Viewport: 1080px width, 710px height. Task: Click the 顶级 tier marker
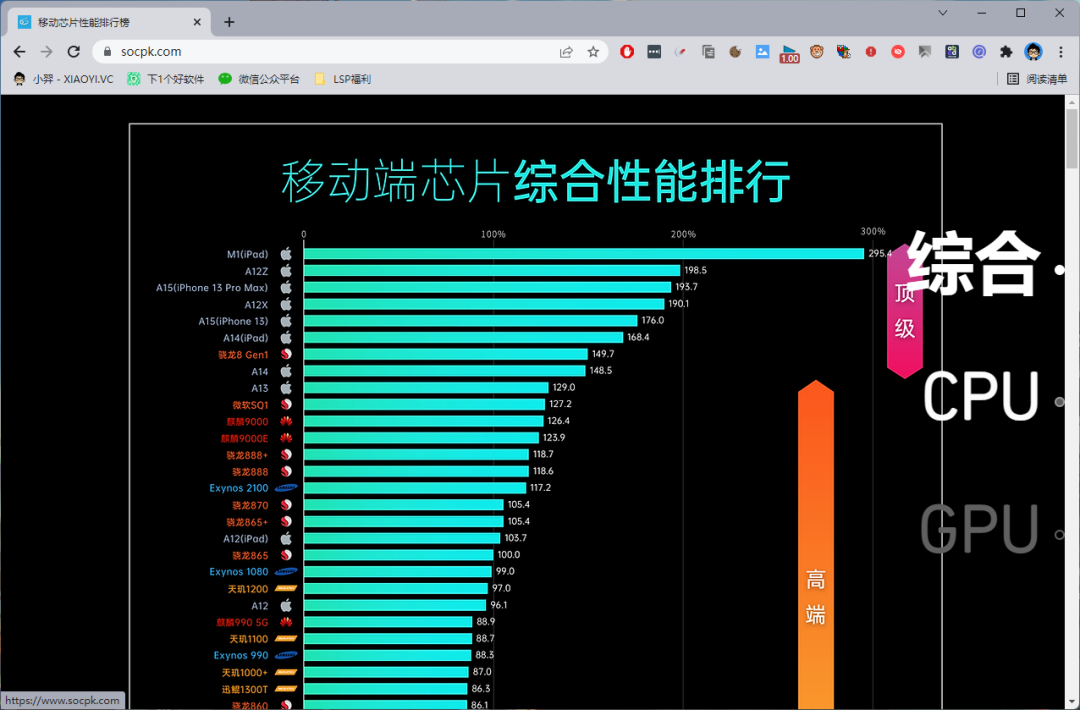pos(904,311)
